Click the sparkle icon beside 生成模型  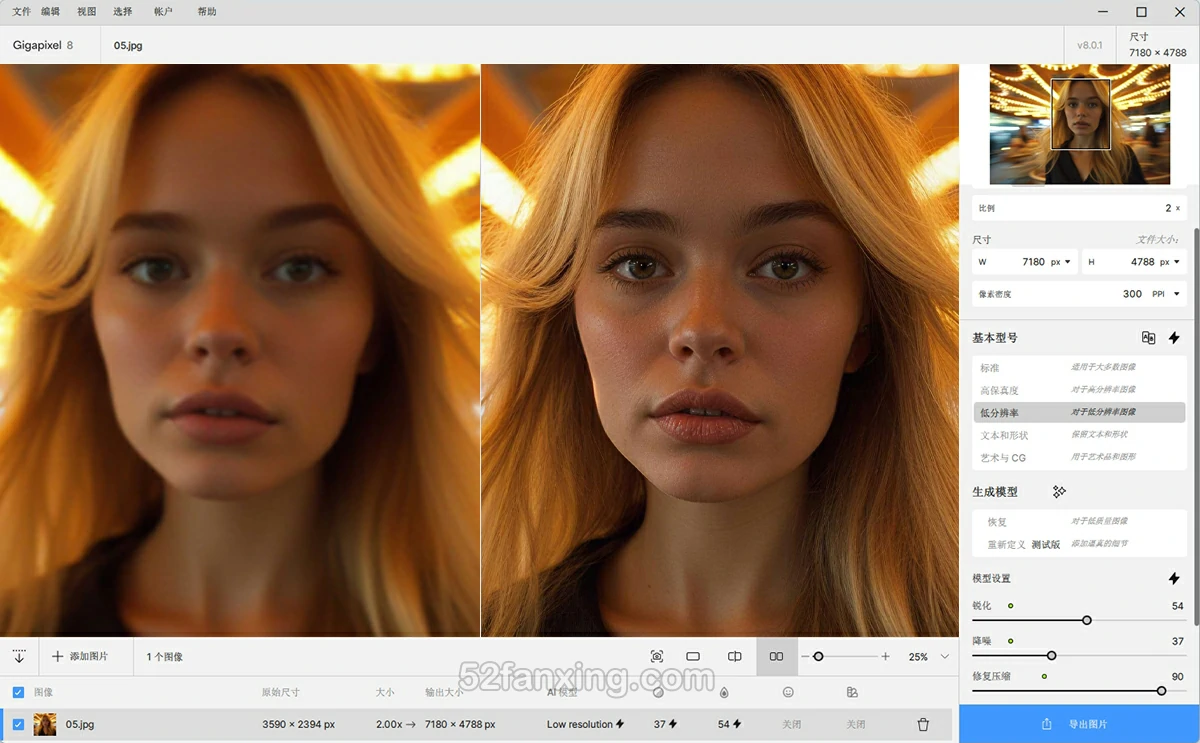[1059, 492]
